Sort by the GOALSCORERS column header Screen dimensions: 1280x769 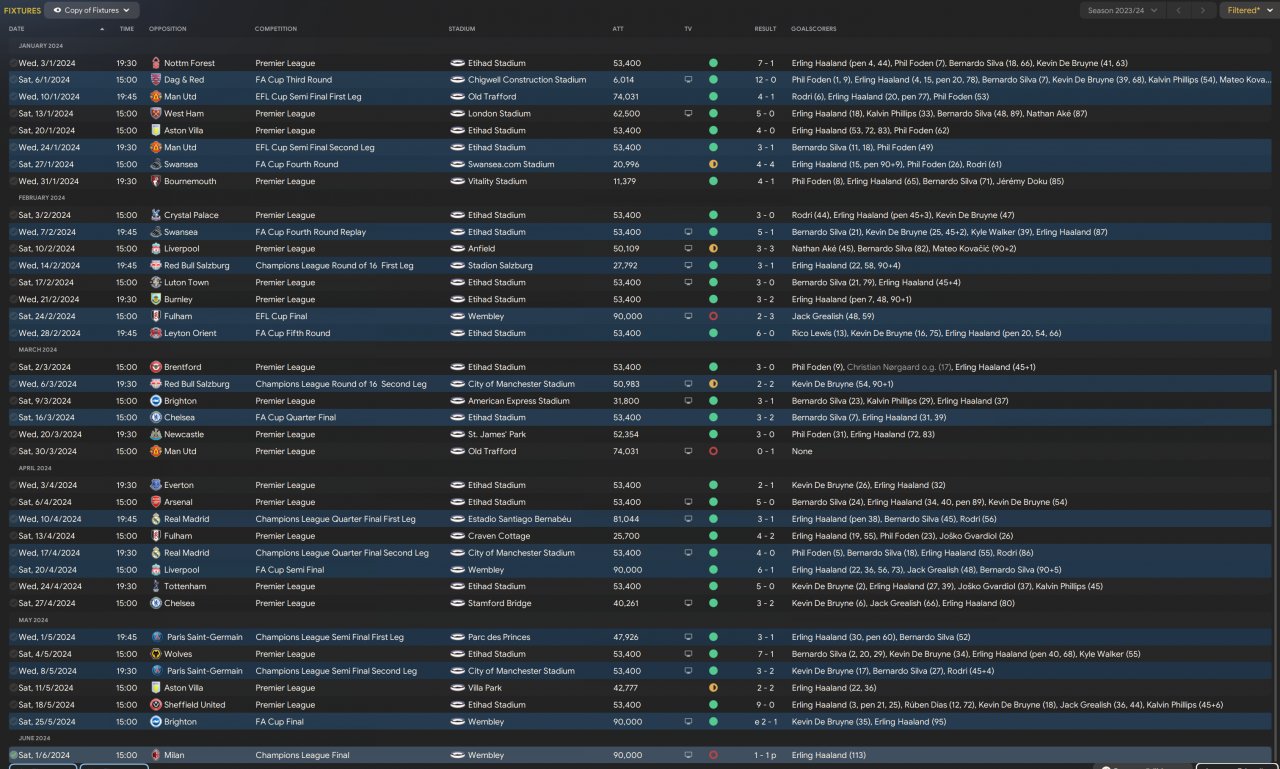pyautogui.click(x=814, y=29)
